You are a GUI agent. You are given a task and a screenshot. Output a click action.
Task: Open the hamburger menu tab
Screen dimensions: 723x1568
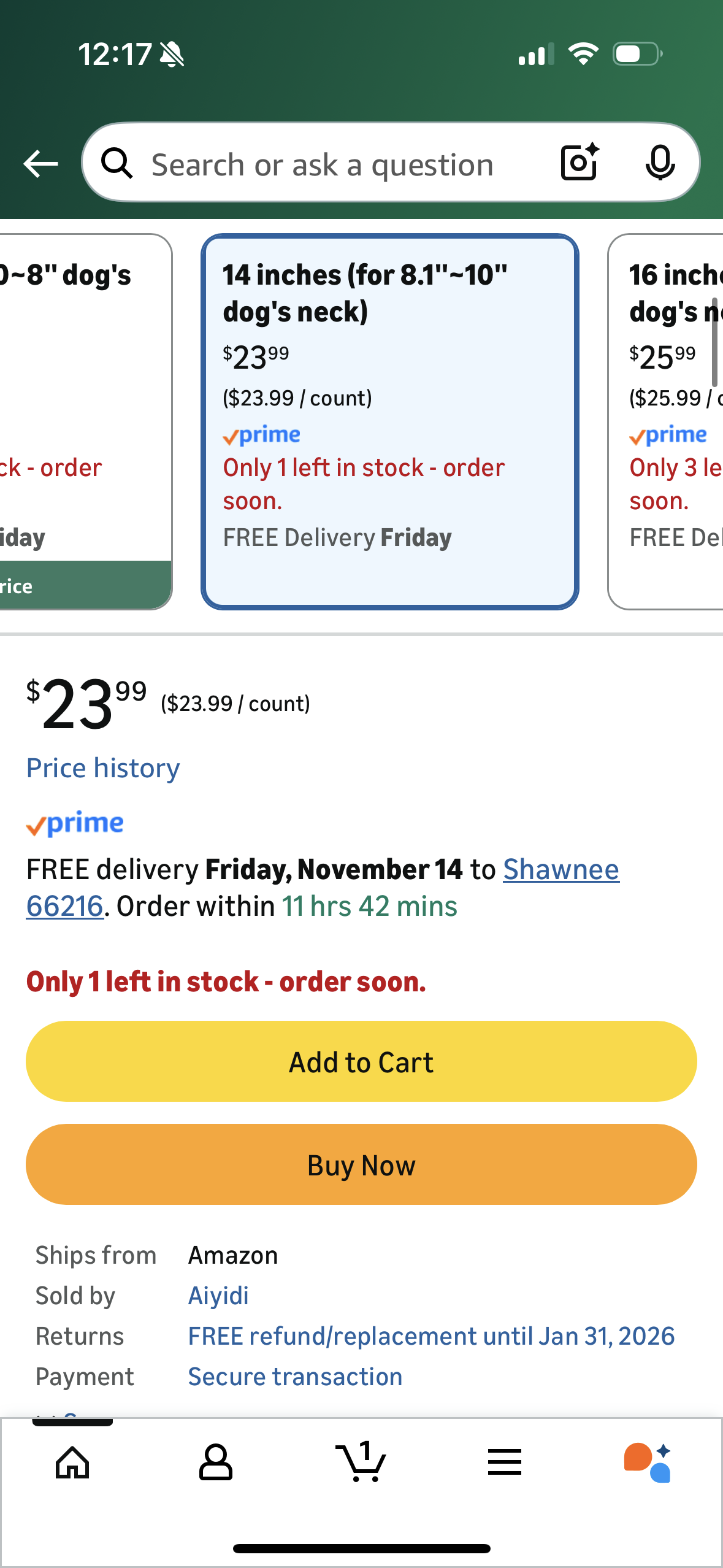click(x=505, y=1462)
